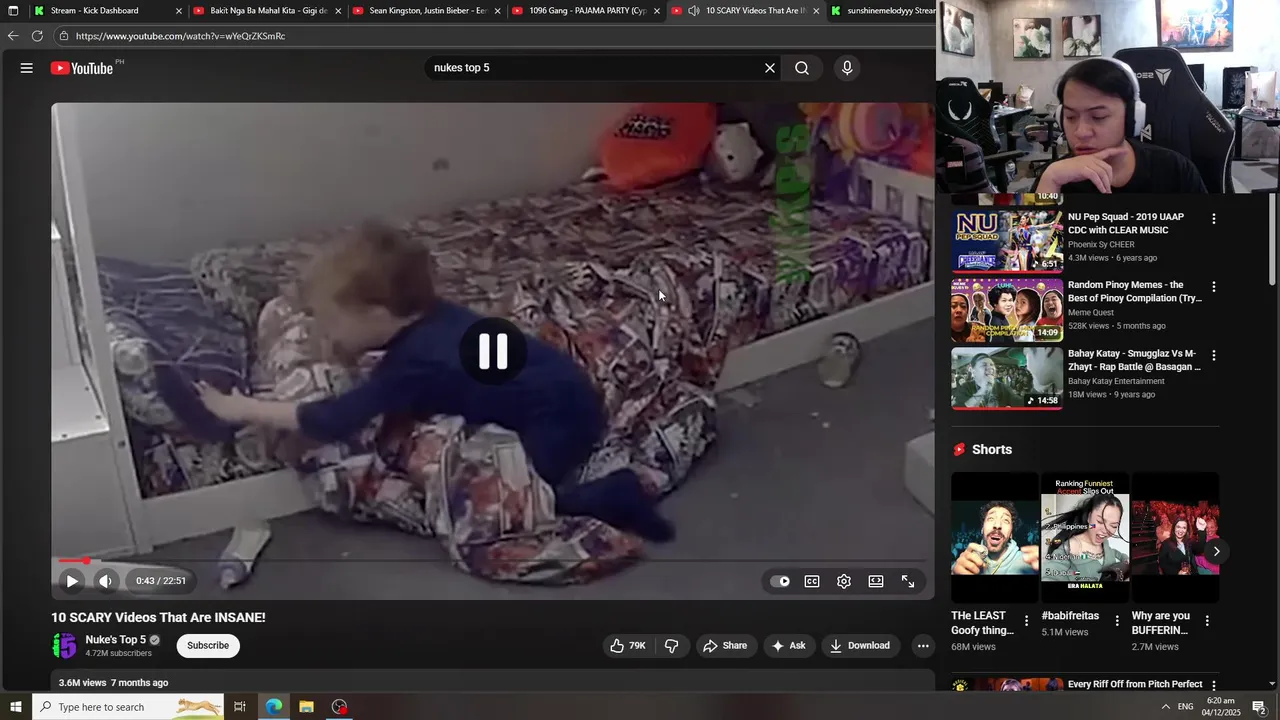This screenshot has width=1280, height=720.
Task: Seek on the red video progress bar
Action: pos(493,560)
